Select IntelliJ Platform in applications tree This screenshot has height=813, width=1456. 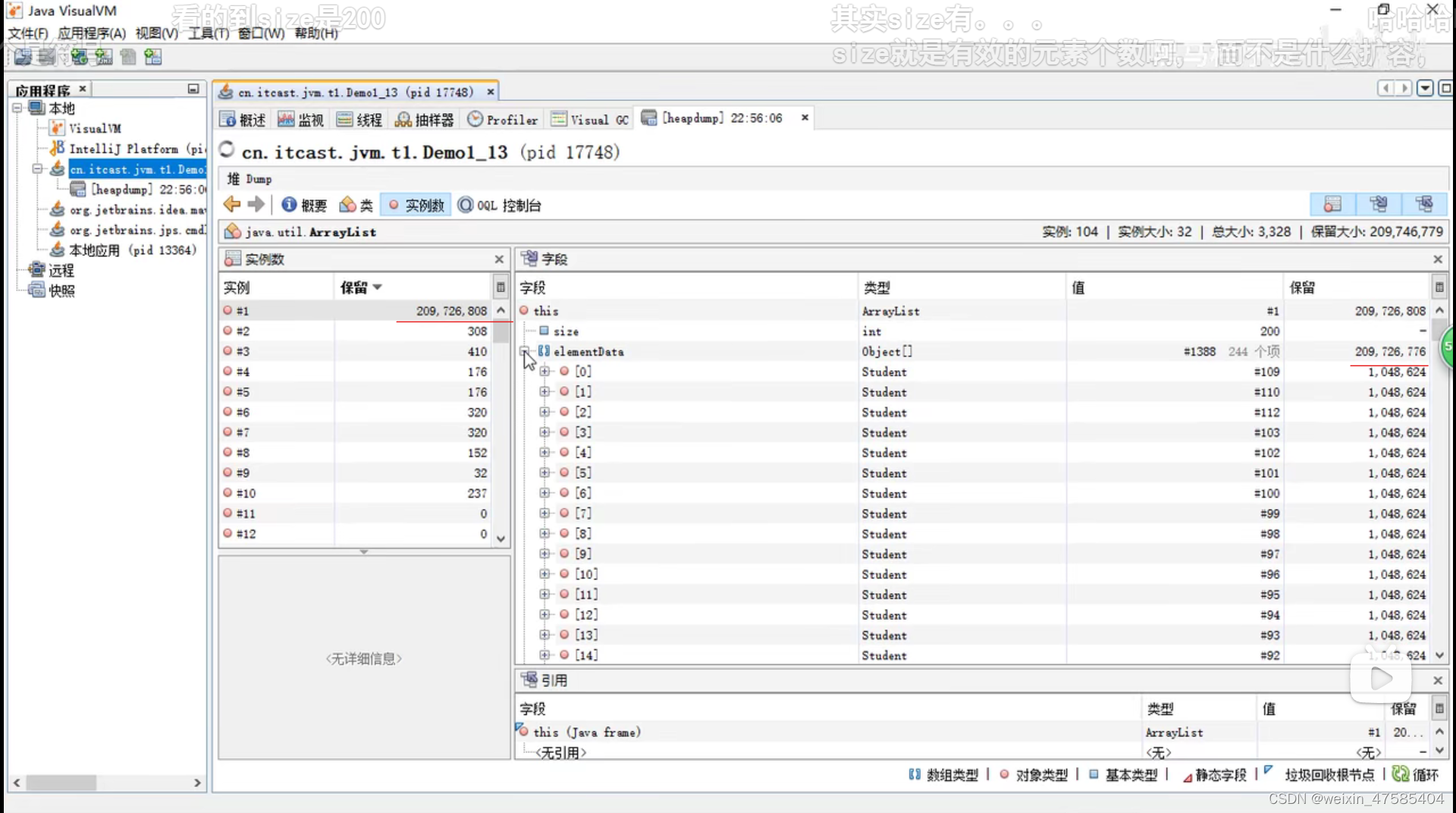127,149
